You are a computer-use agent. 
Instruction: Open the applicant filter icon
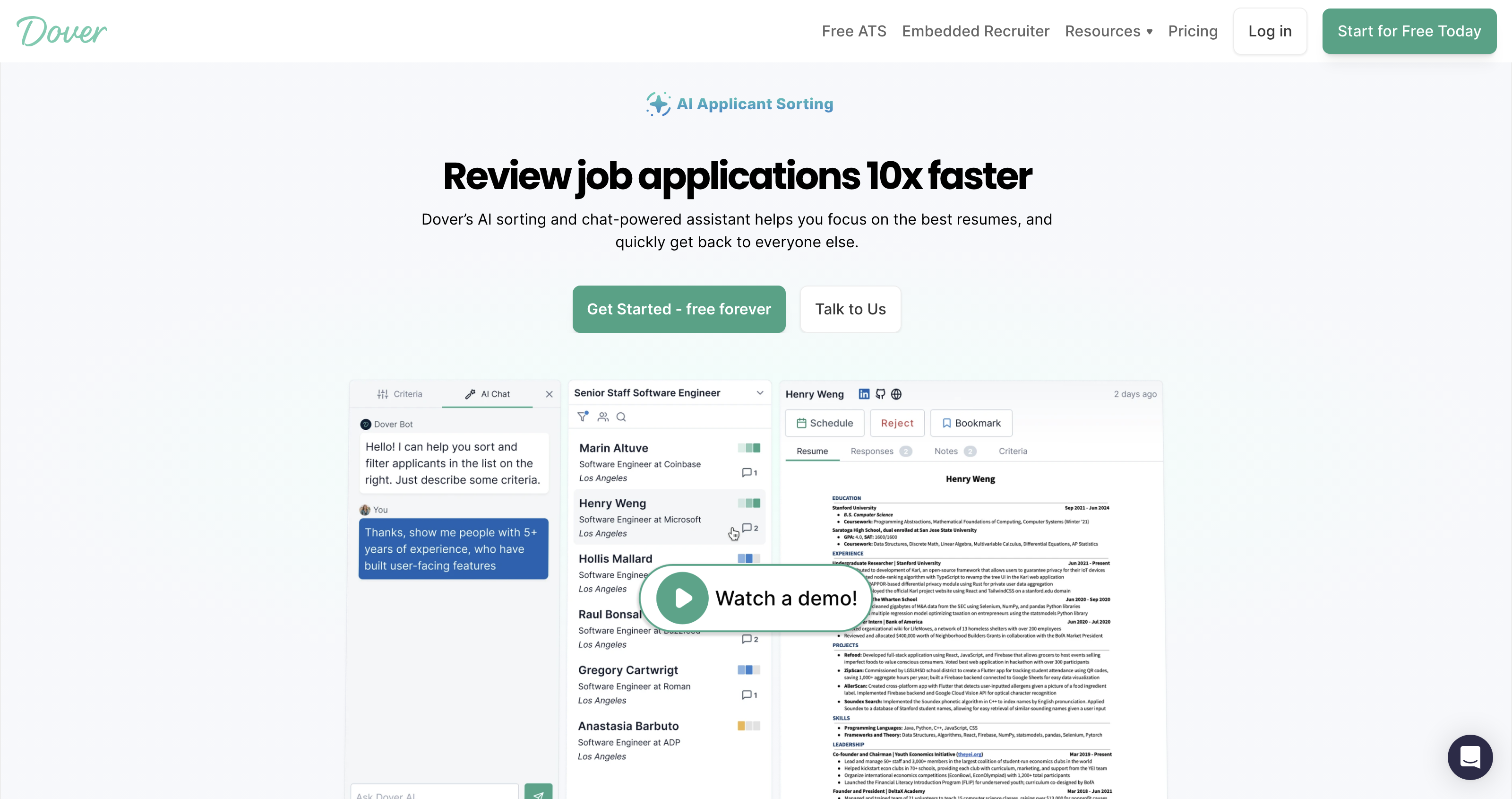[583, 417]
